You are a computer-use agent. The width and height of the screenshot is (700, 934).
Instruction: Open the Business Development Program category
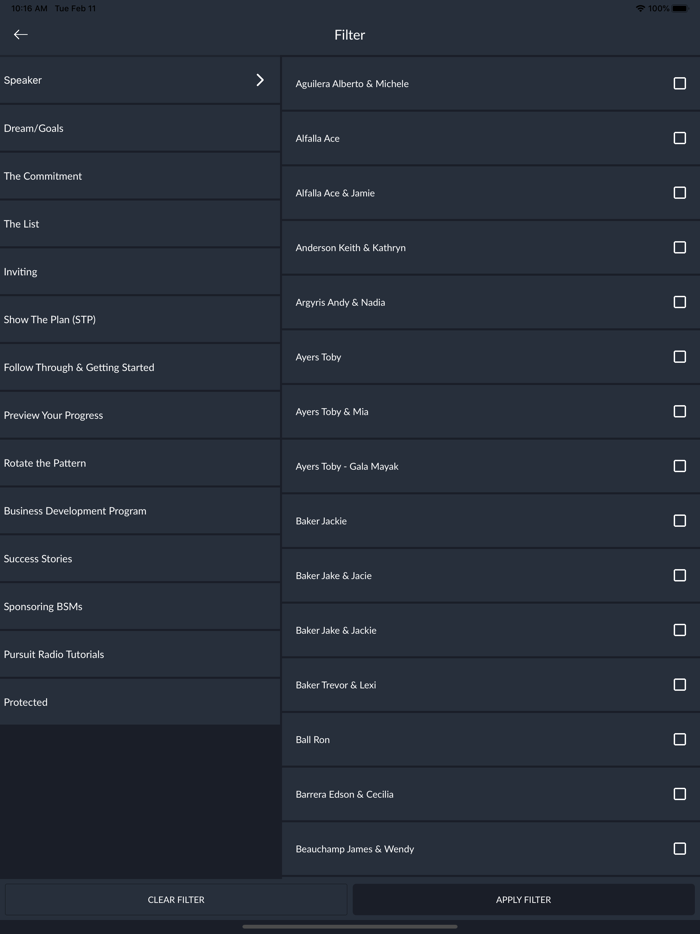pos(140,511)
